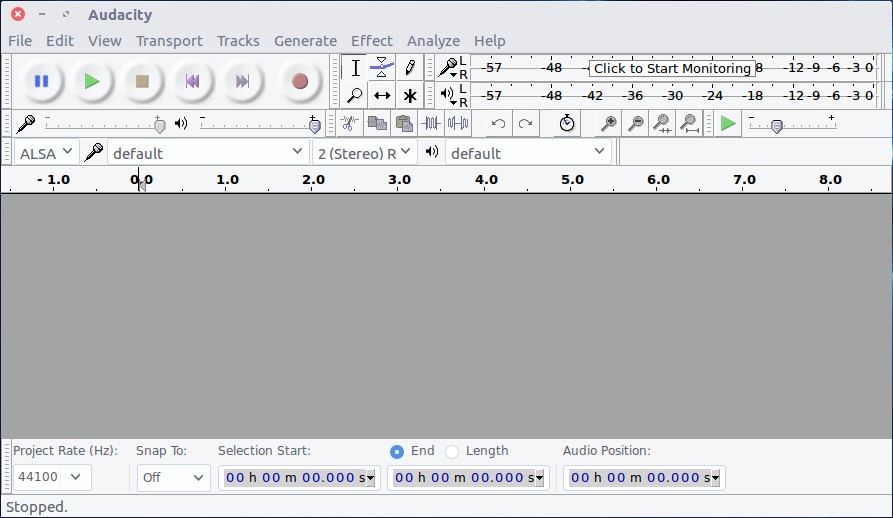This screenshot has width=893, height=518.
Task: Click the Redo arrow icon
Action: [x=526, y=124]
